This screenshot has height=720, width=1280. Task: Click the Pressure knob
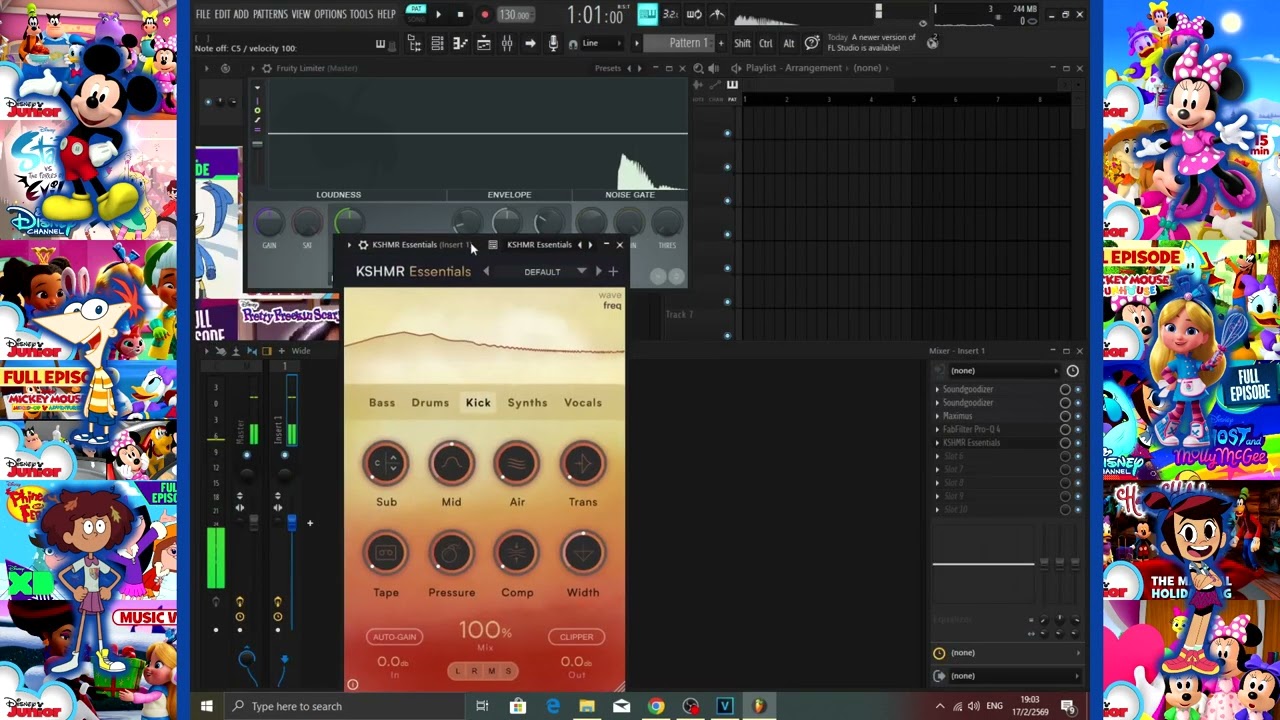[x=451, y=554]
